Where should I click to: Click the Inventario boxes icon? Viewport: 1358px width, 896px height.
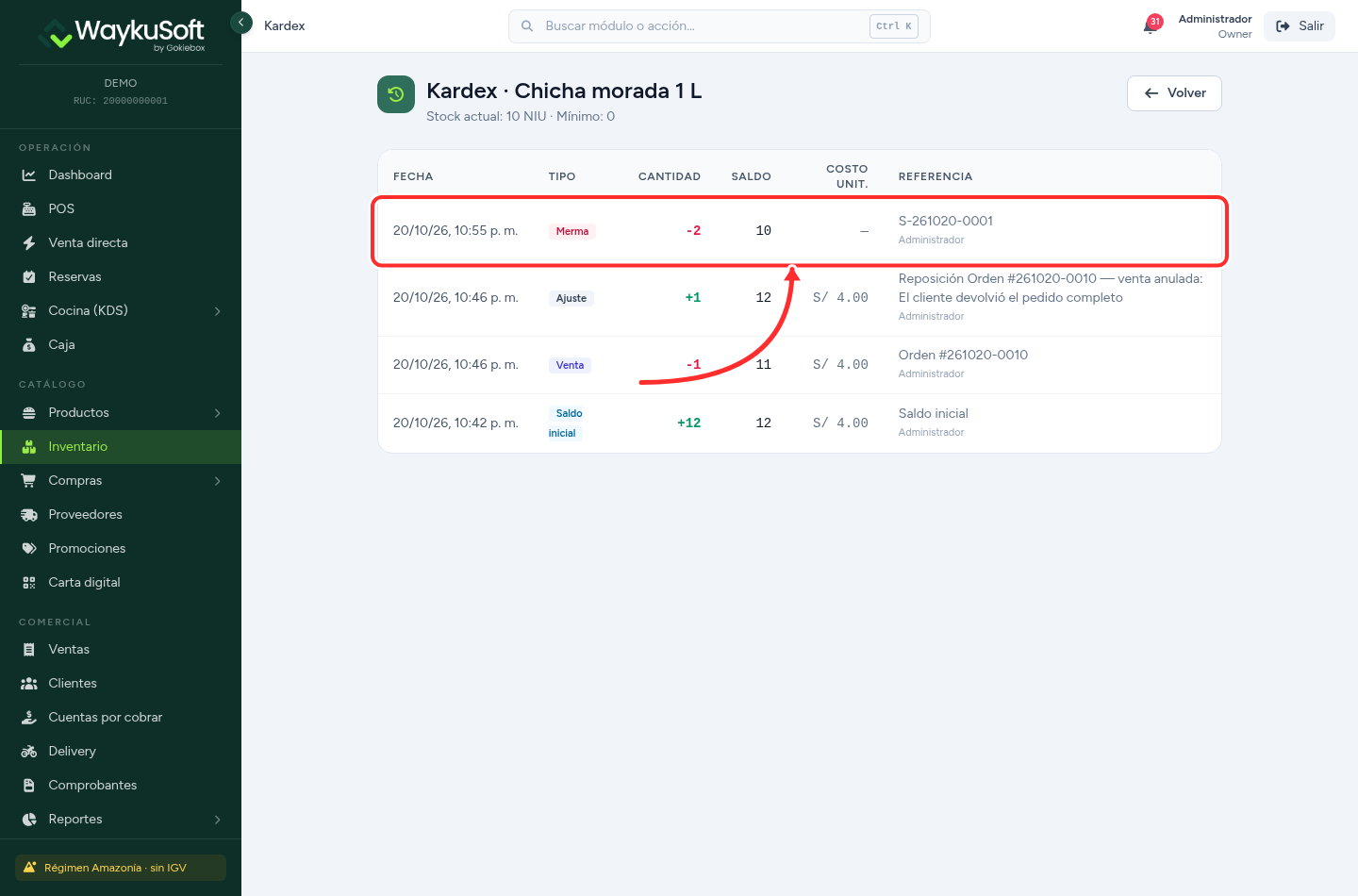coord(29,447)
